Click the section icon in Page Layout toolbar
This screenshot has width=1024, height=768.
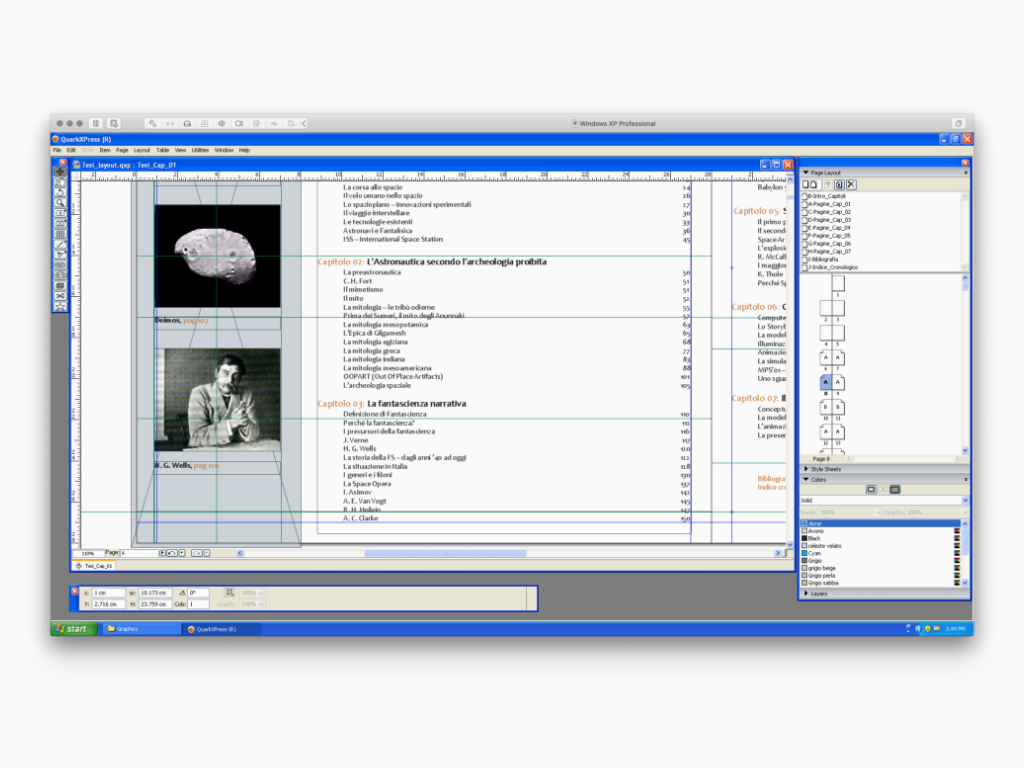pos(839,185)
